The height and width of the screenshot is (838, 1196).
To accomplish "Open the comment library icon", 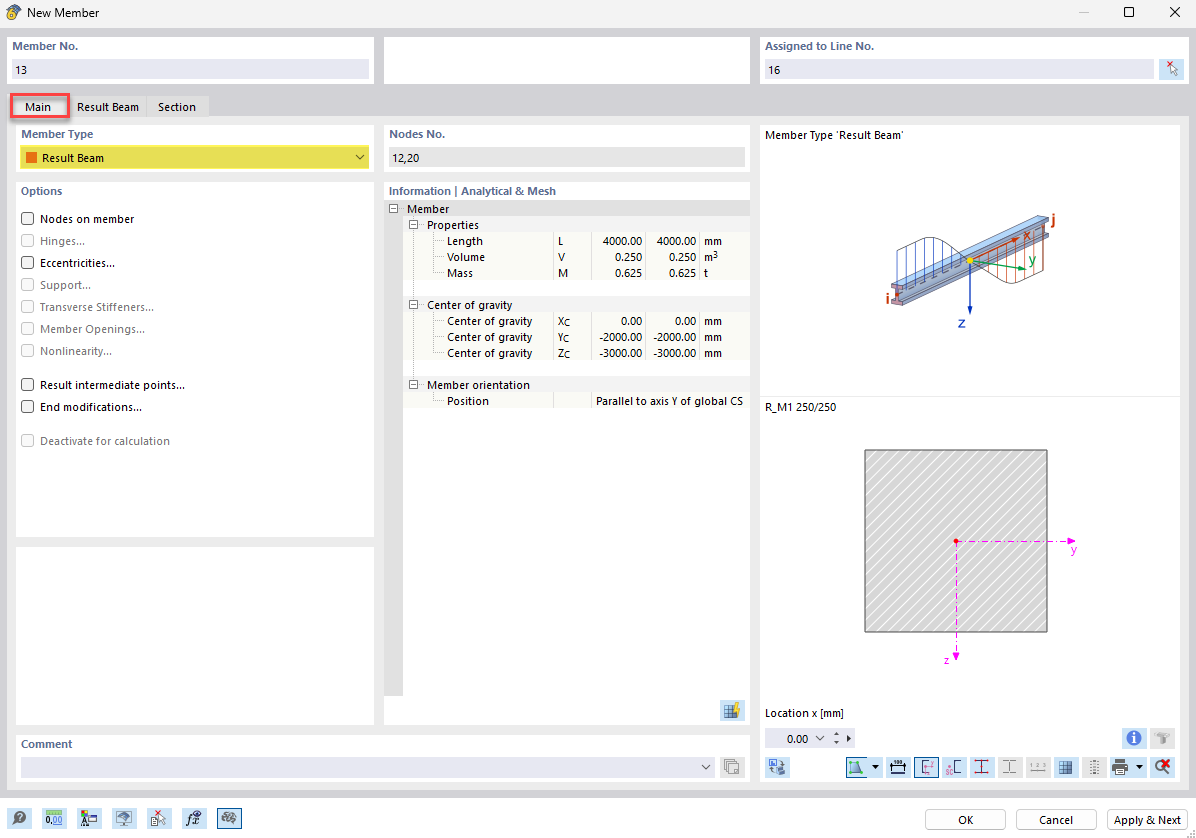I will tap(731, 767).
